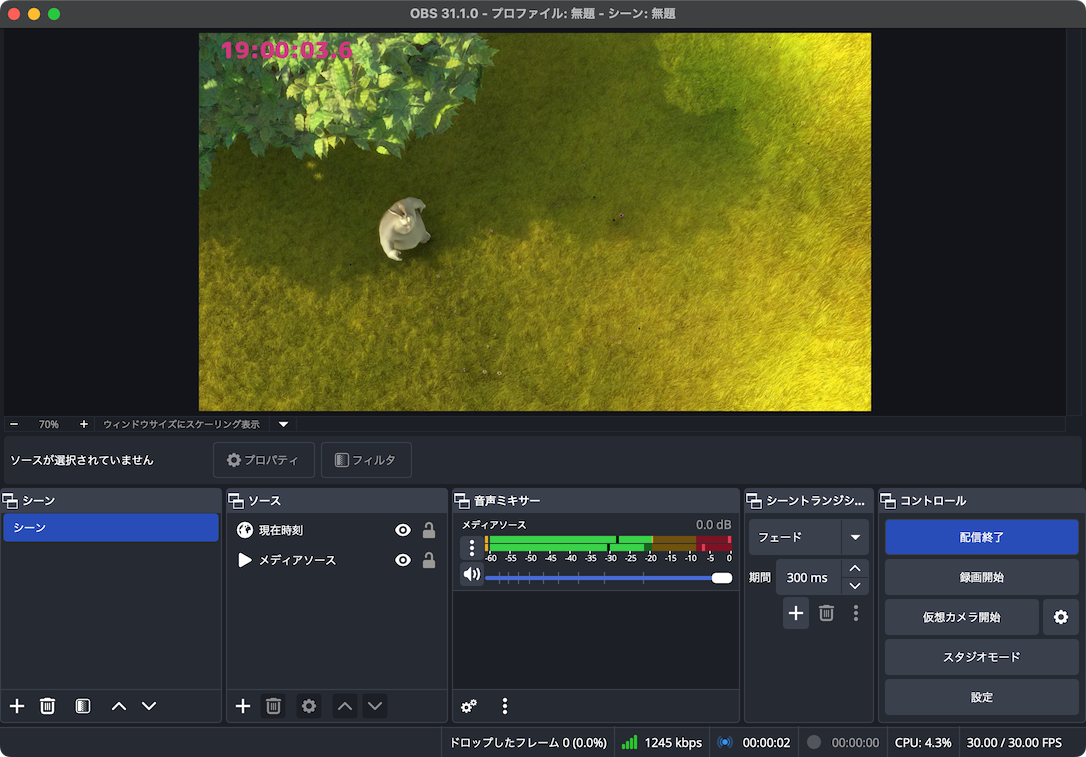Image resolution: width=1086 pixels, height=757 pixels.
Task: Click the 0.0 dB level readout
Action: (713, 524)
